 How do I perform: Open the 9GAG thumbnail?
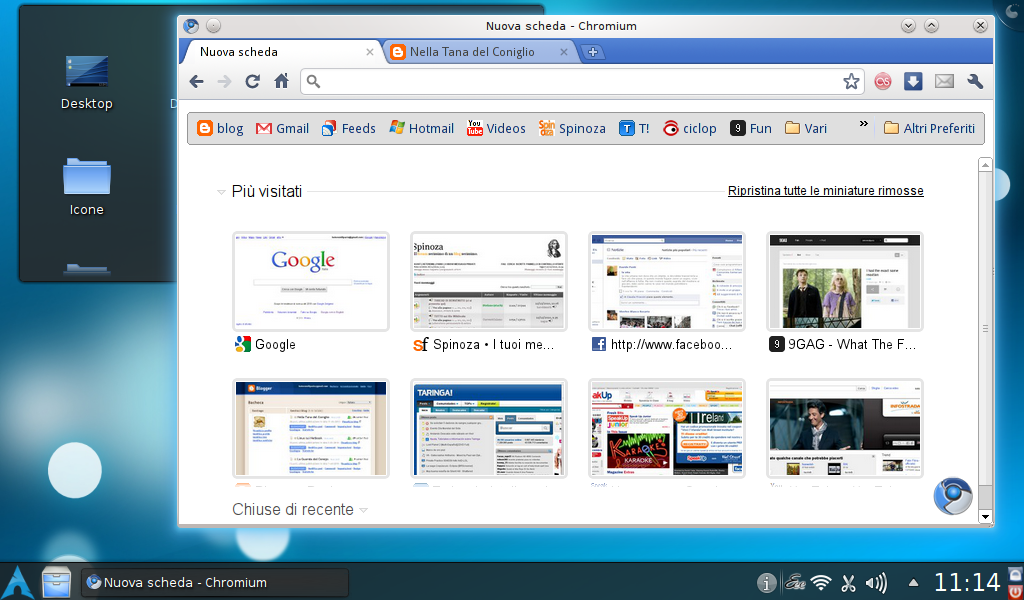pos(844,281)
